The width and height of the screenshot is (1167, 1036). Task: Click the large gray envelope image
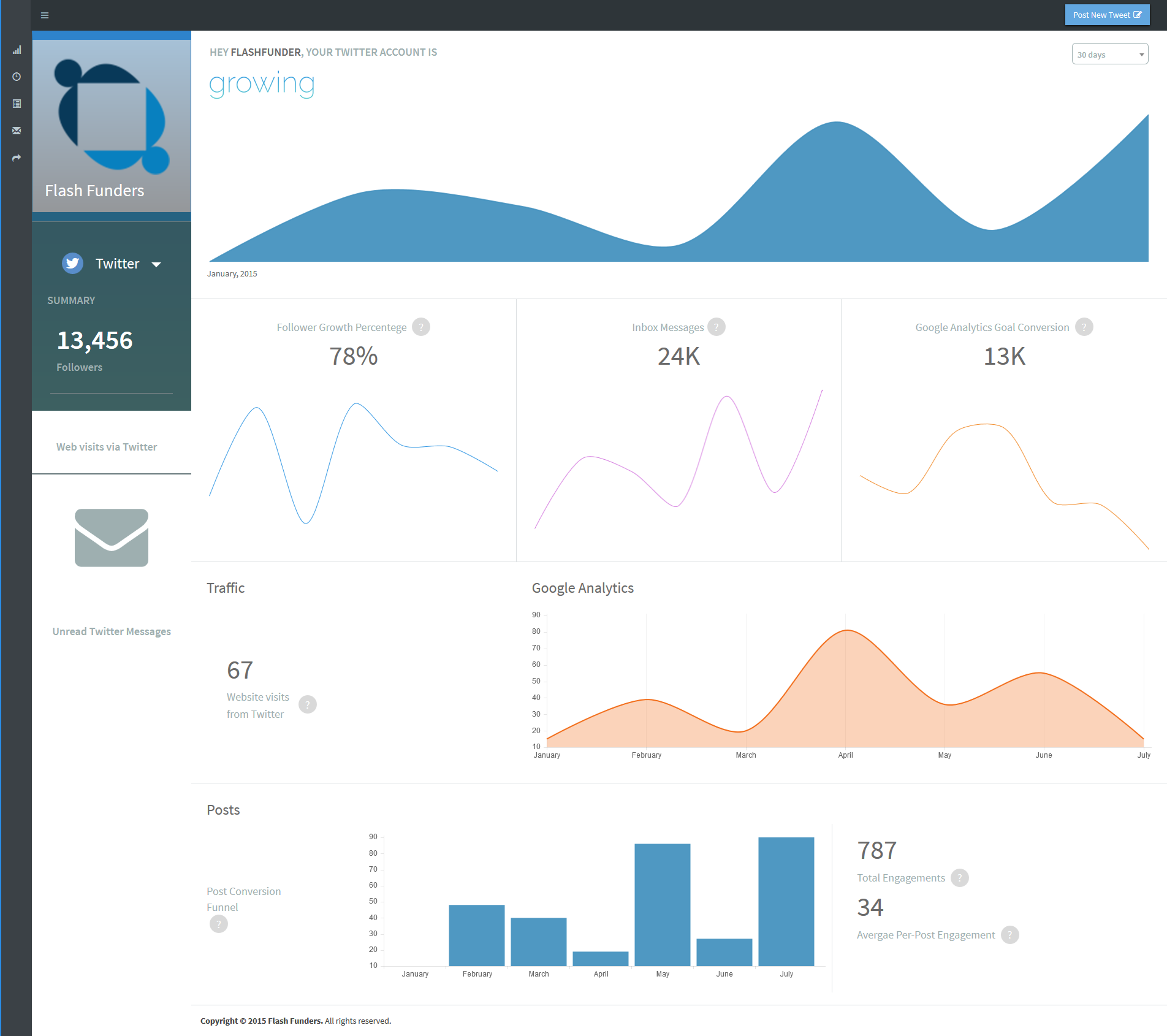click(x=112, y=538)
